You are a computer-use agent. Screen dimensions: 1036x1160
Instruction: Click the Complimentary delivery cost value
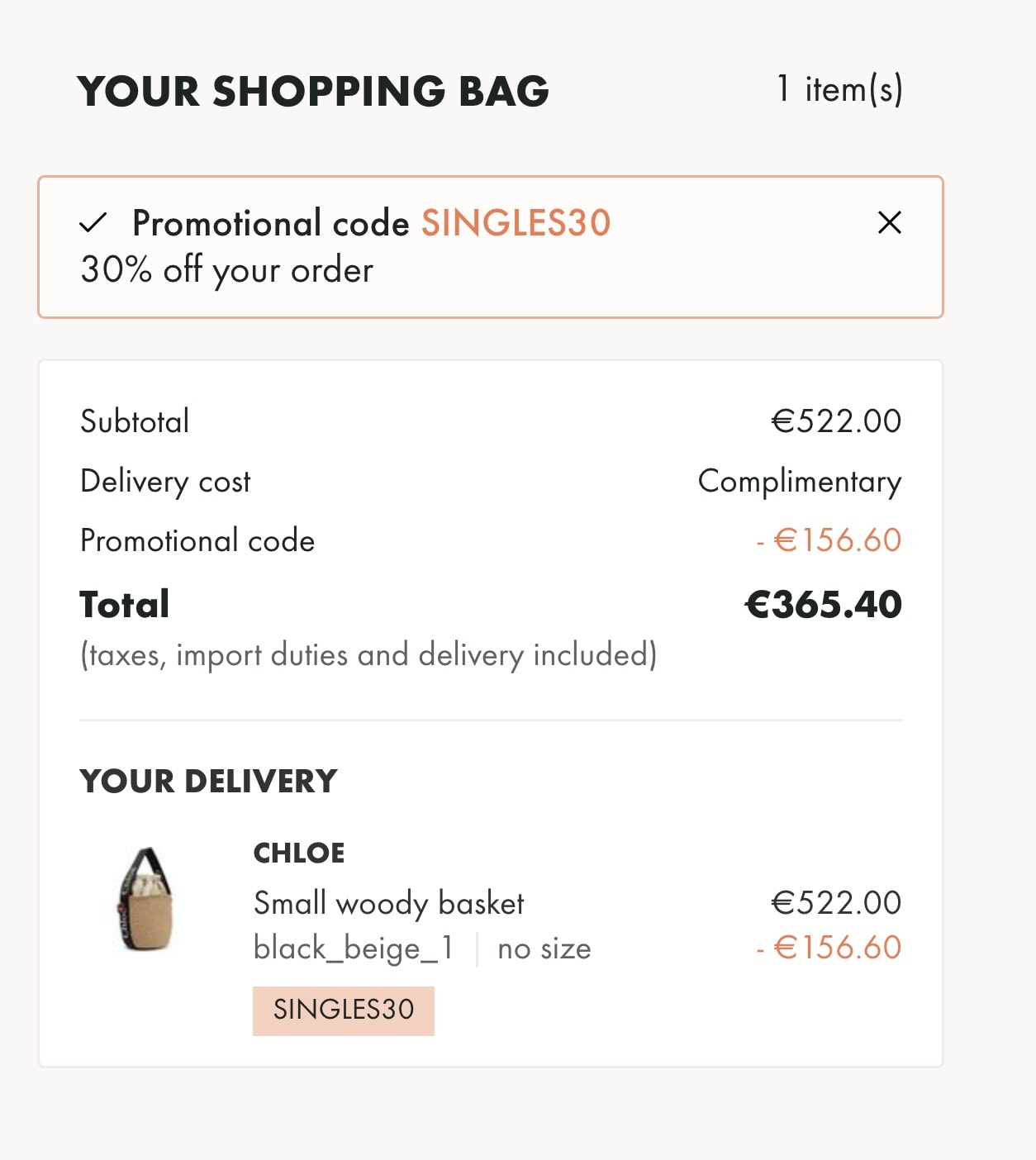pyautogui.click(x=799, y=481)
